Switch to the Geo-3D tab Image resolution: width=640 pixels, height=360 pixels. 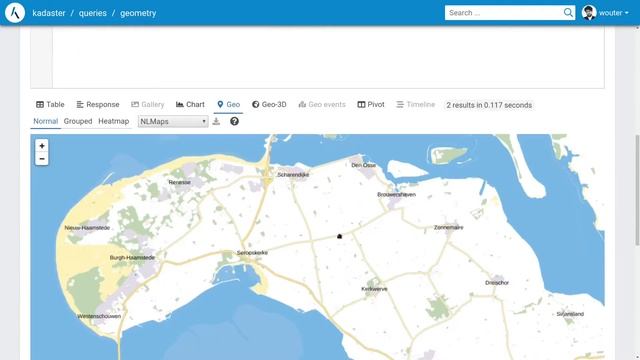pyautogui.click(x=269, y=104)
